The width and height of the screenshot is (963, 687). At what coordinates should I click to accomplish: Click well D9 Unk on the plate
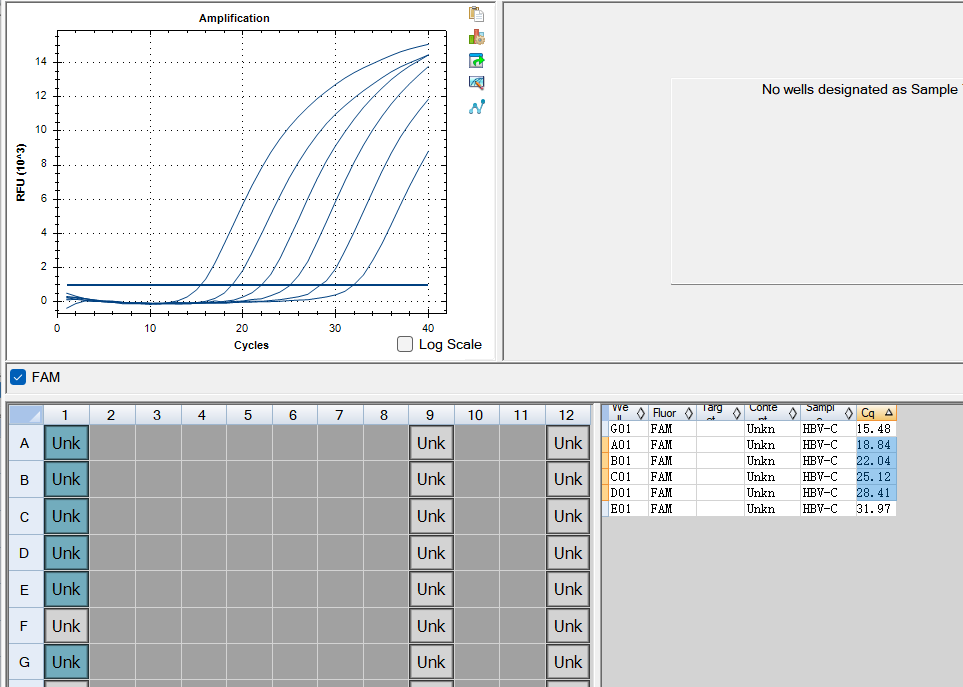(431, 553)
